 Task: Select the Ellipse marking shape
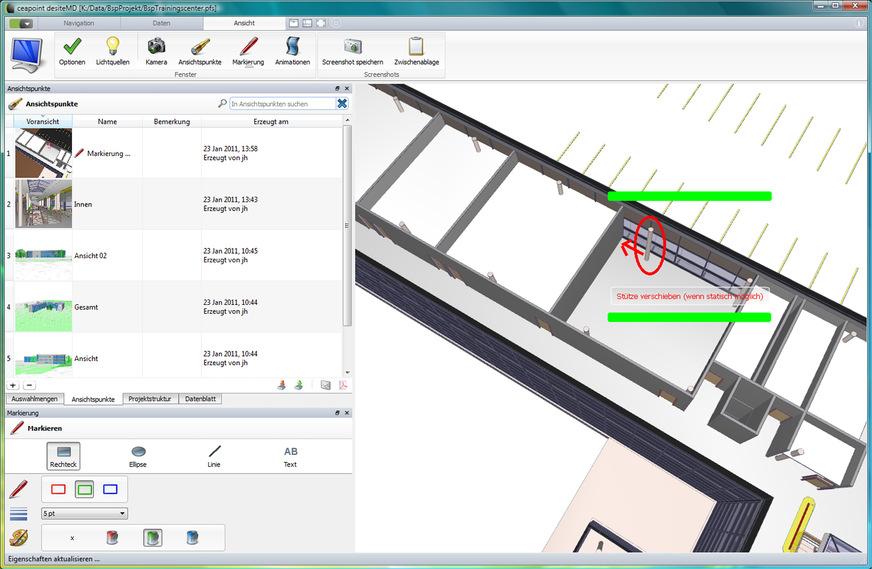138,456
